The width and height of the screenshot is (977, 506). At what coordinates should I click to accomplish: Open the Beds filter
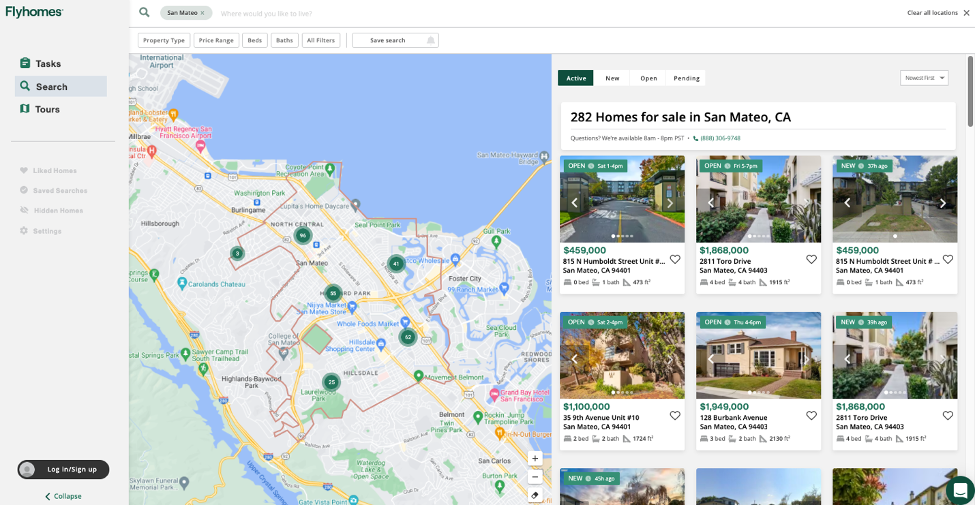pos(255,41)
